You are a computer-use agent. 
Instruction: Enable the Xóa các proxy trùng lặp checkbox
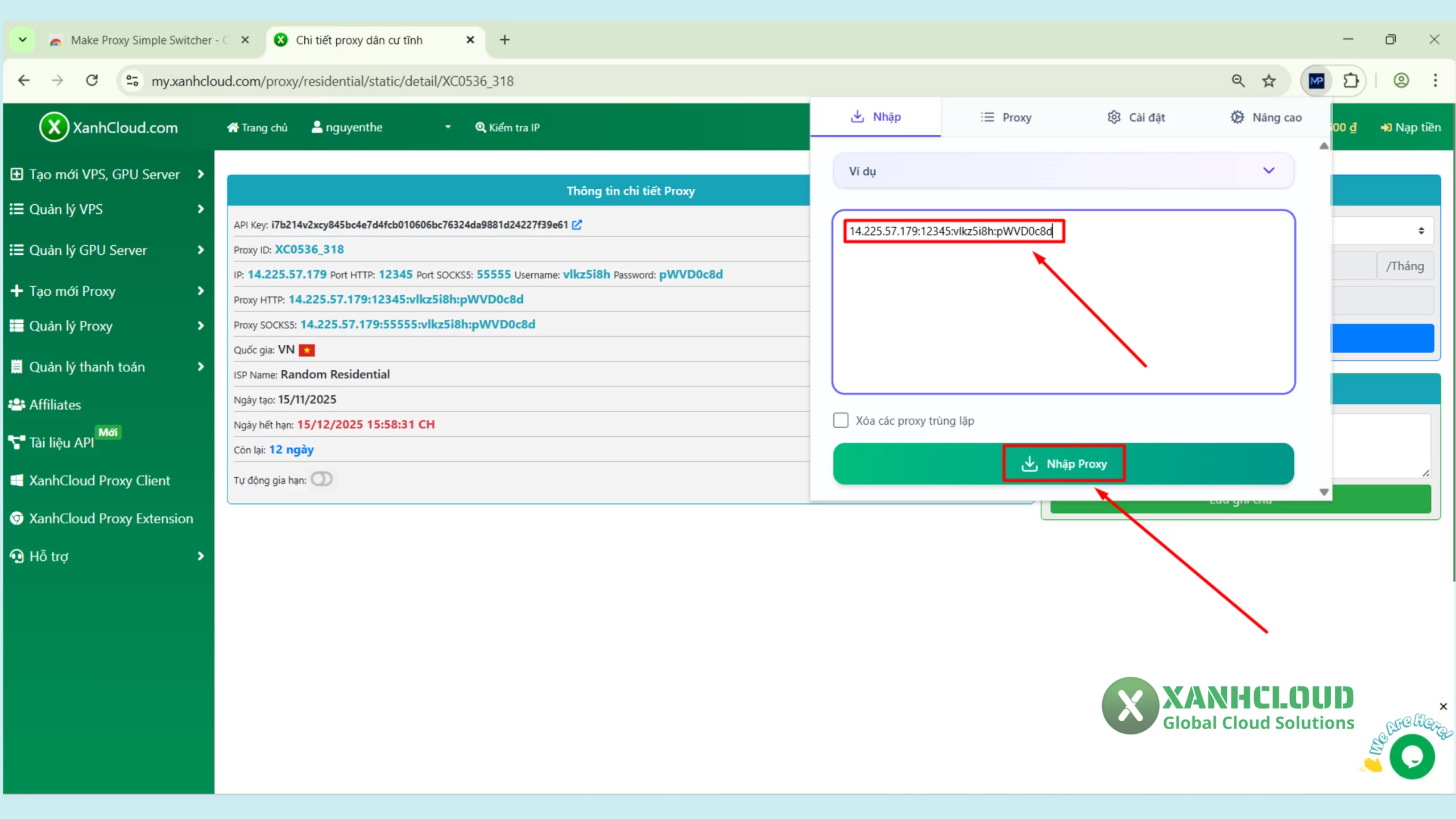(x=840, y=420)
